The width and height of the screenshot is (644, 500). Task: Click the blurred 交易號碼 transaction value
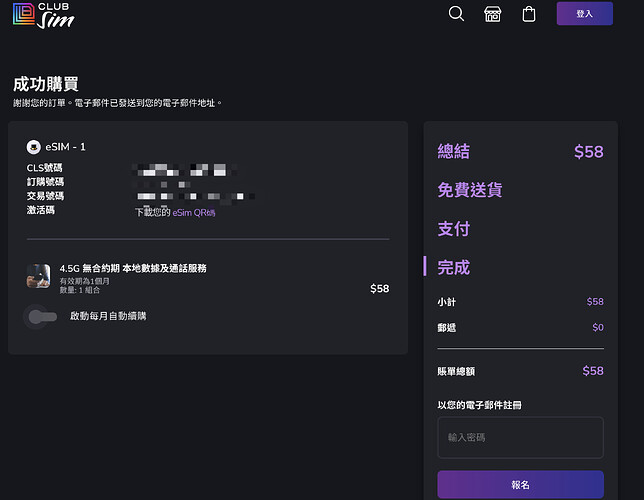click(x=195, y=196)
